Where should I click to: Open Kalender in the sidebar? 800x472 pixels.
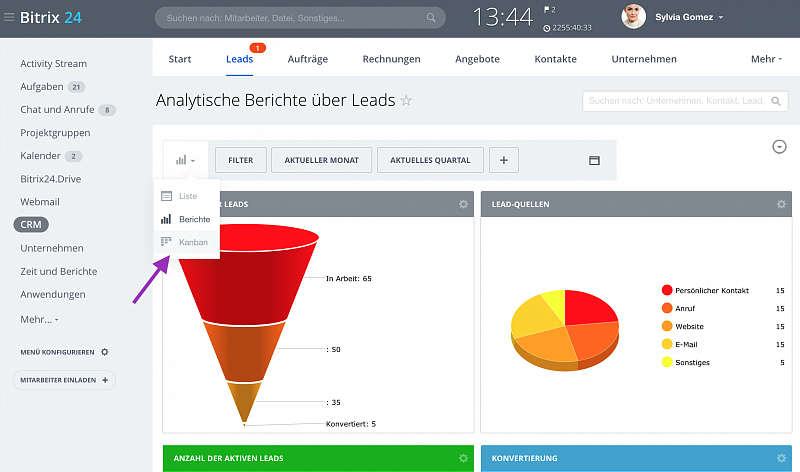40,156
